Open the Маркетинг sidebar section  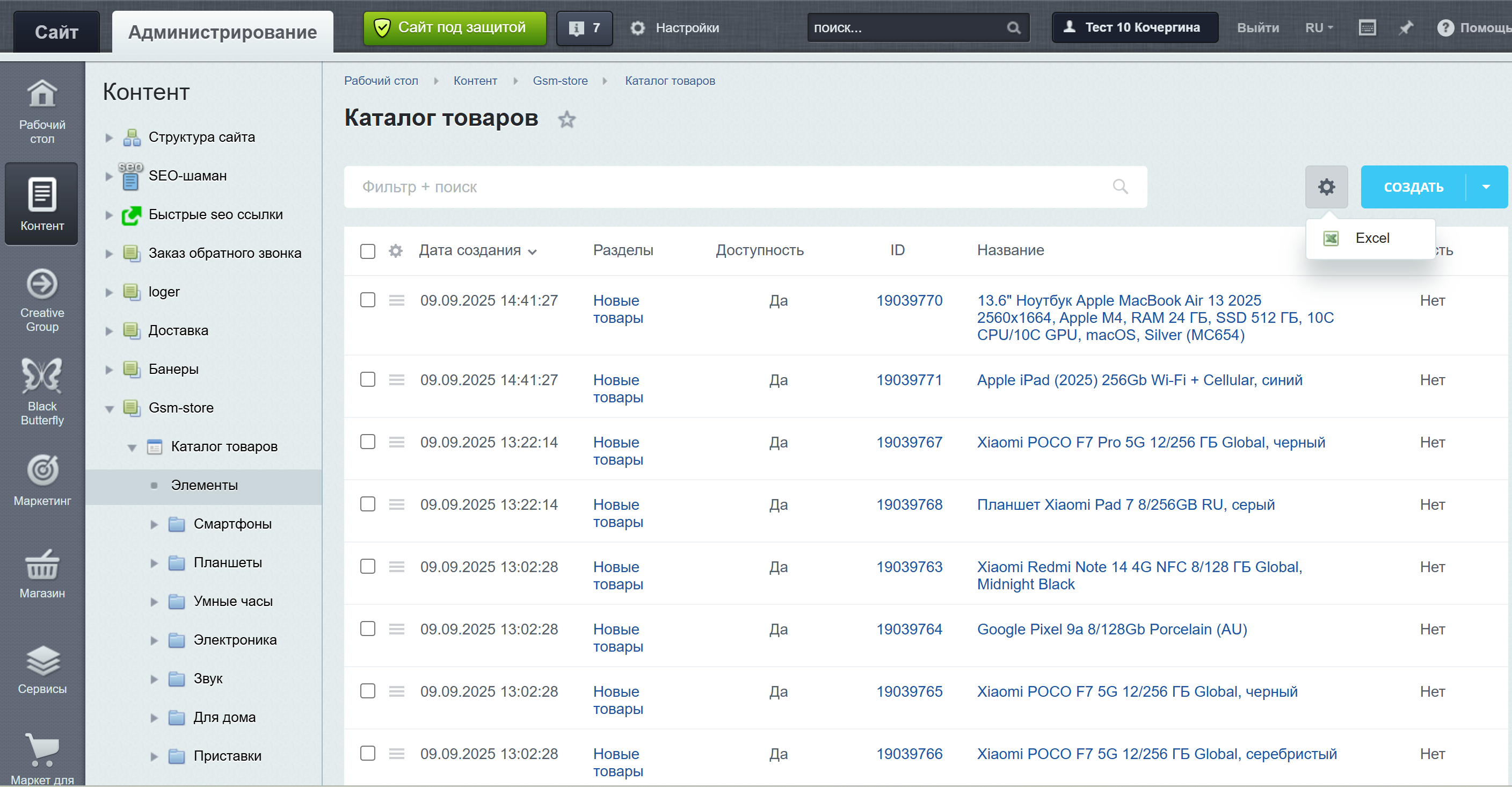point(42,479)
